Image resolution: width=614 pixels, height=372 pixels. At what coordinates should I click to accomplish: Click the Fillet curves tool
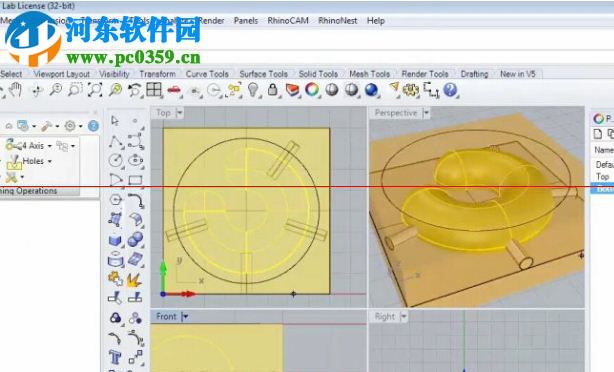(135, 200)
